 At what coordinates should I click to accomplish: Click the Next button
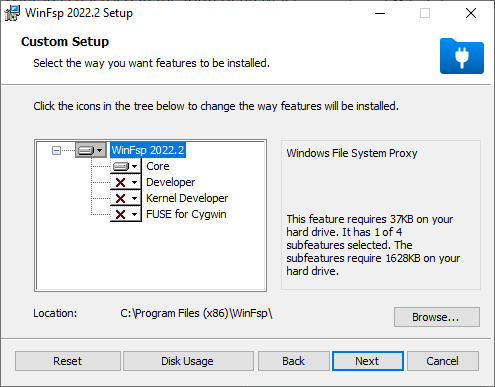[x=368, y=361]
